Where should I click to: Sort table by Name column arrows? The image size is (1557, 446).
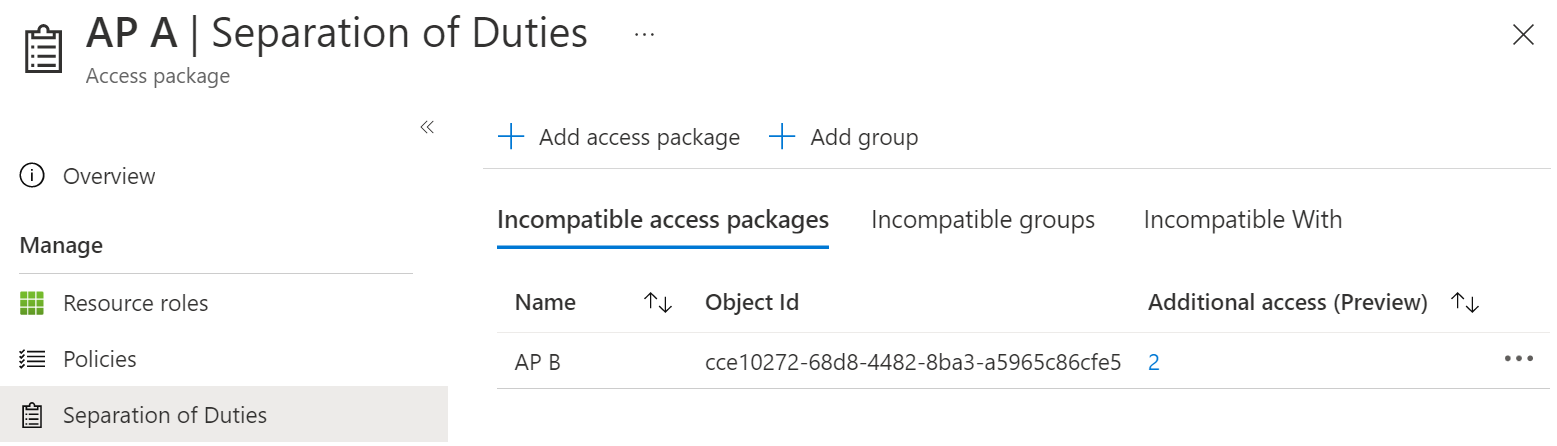[658, 302]
